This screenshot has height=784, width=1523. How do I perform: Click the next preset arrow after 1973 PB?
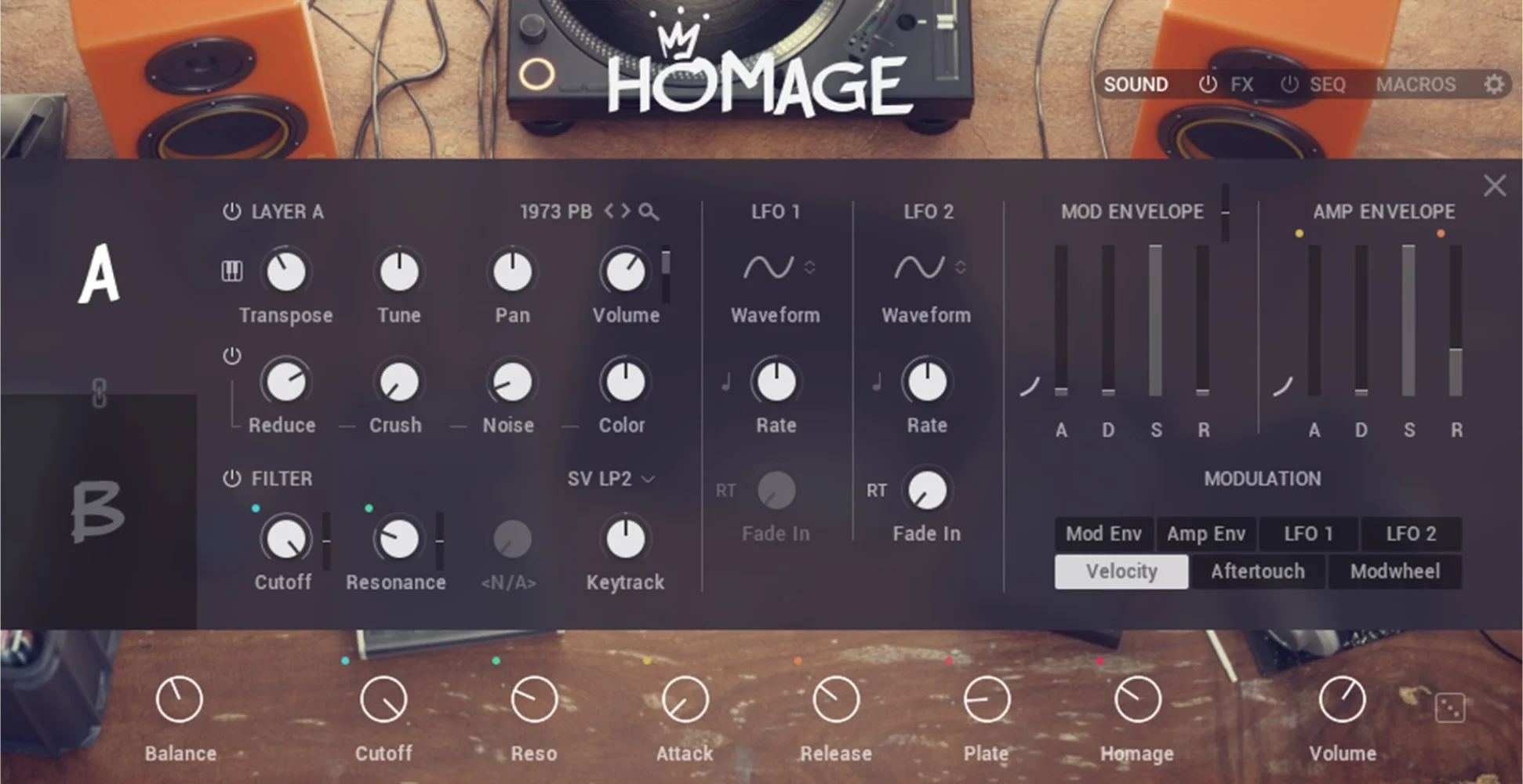coord(627,211)
